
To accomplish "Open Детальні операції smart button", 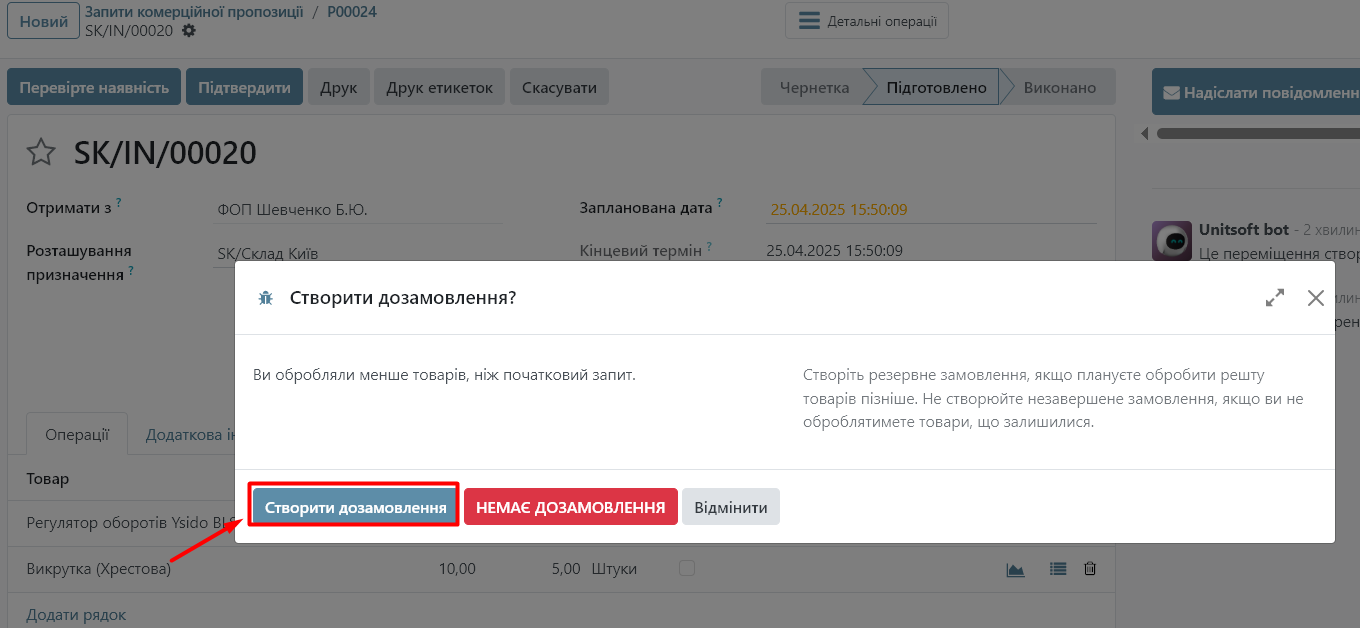I will 866,21.
